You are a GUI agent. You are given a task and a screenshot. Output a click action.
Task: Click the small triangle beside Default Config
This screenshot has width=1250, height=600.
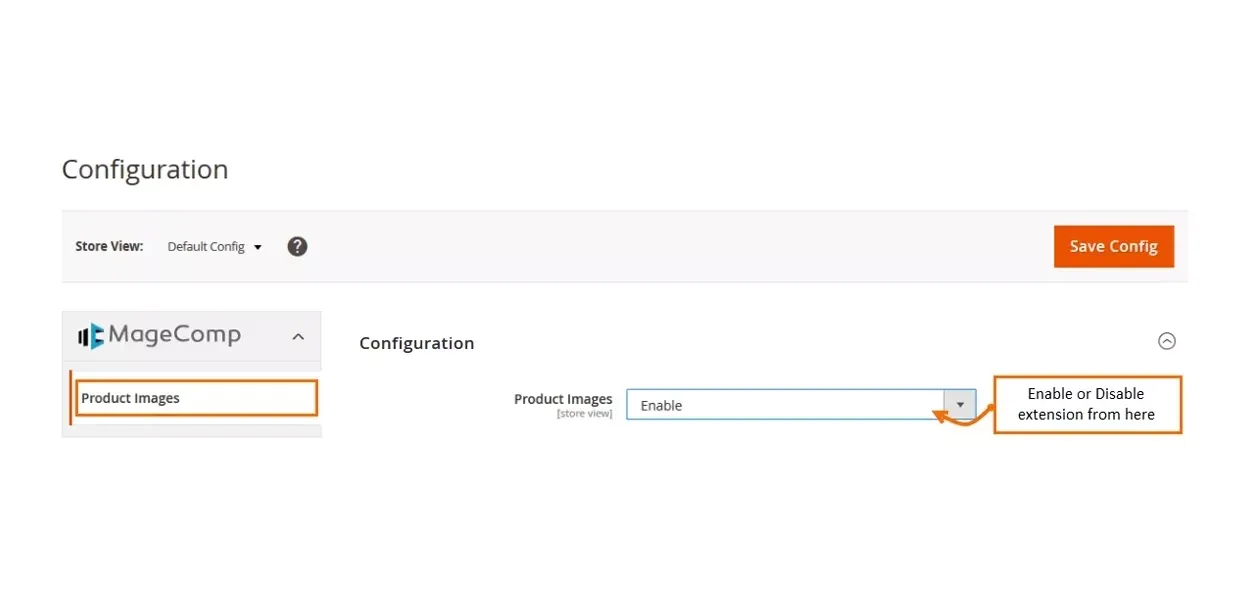click(x=257, y=247)
